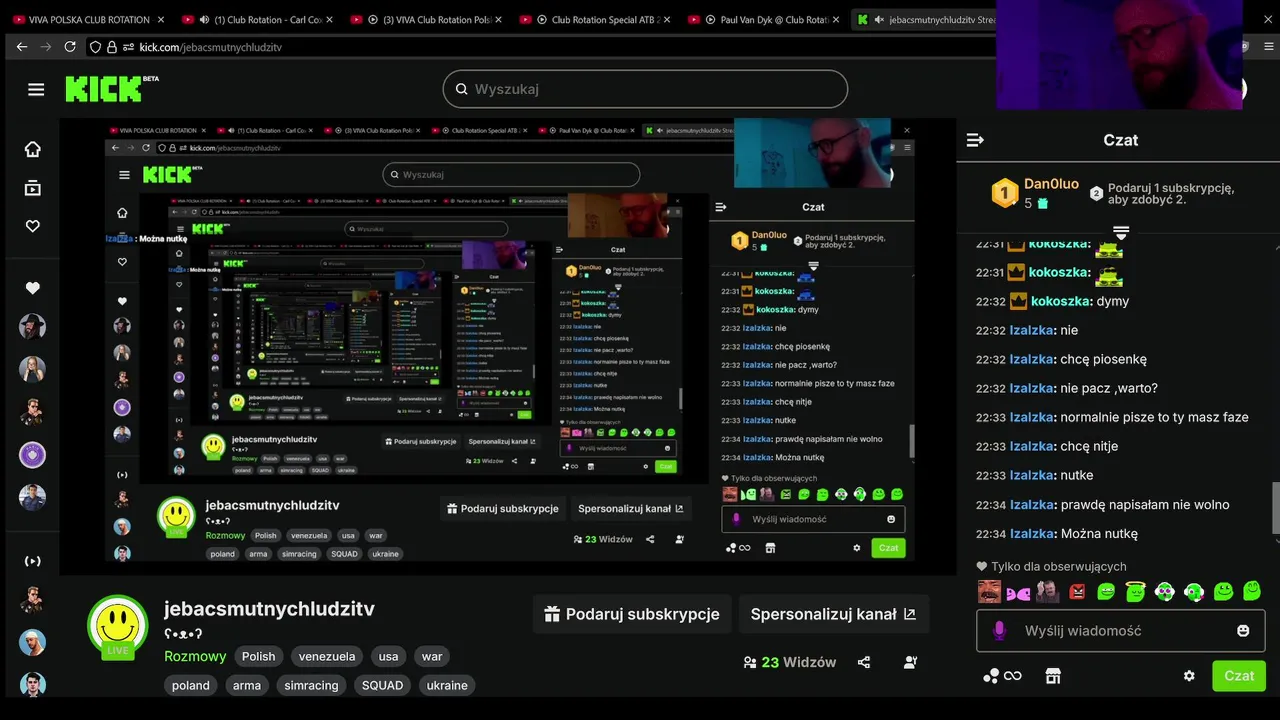Screen dimensions: 1280x720
Task: Click browser forward arrow
Action: [46, 47]
